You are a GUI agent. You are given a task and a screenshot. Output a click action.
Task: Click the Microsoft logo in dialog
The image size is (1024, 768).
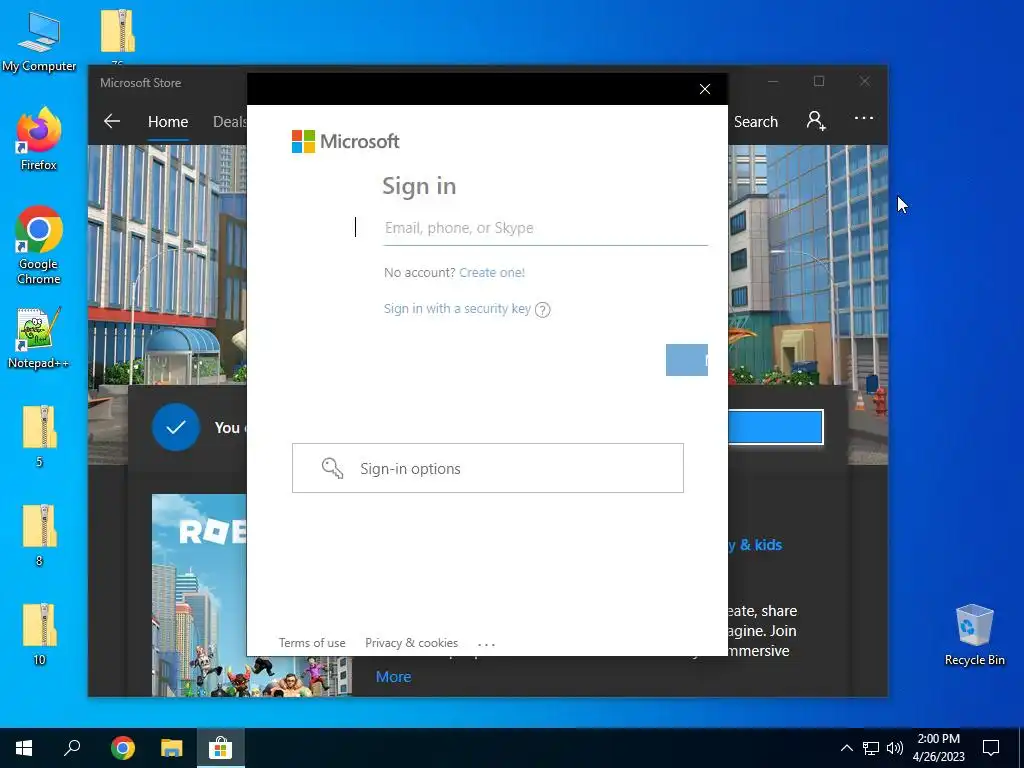[x=345, y=141]
